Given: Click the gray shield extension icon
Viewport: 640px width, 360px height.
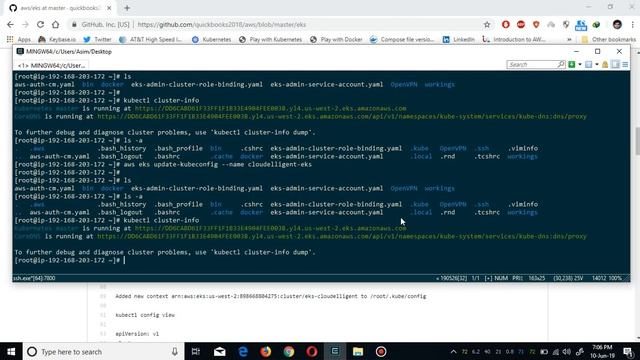Looking at the screenshot, I should pyautogui.click(x=566, y=24).
